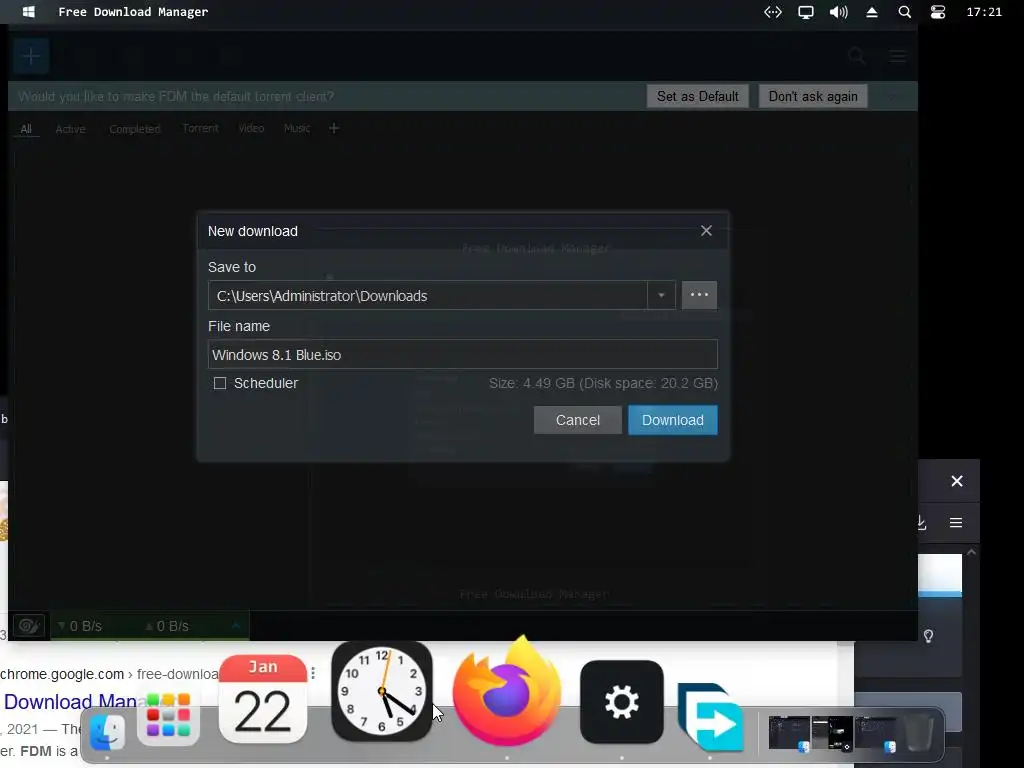Screen dimensions: 1024x768
Task: Add new download with plus button
Action: [x=31, y=56]
